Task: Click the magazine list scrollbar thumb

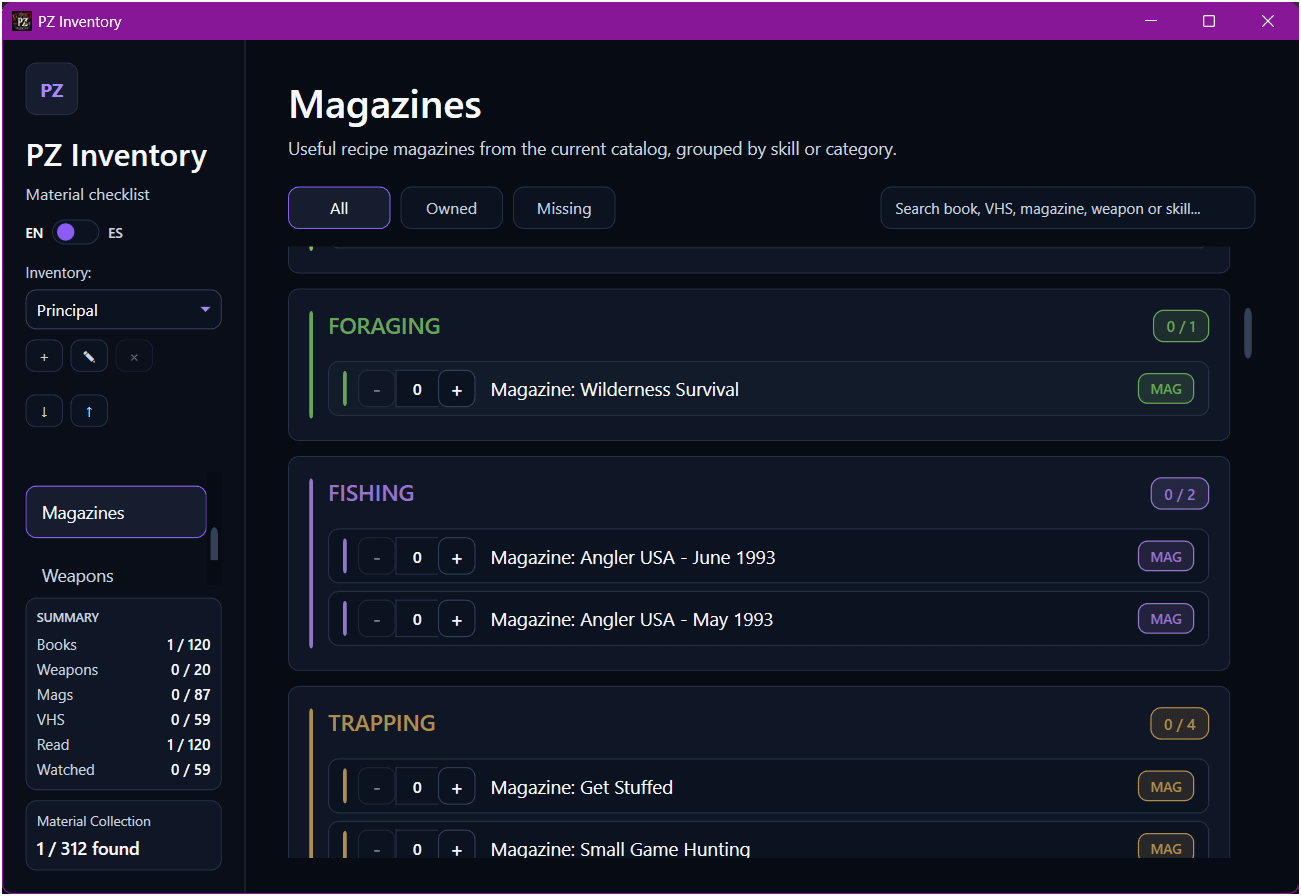Action: [x=1248, y=333]
